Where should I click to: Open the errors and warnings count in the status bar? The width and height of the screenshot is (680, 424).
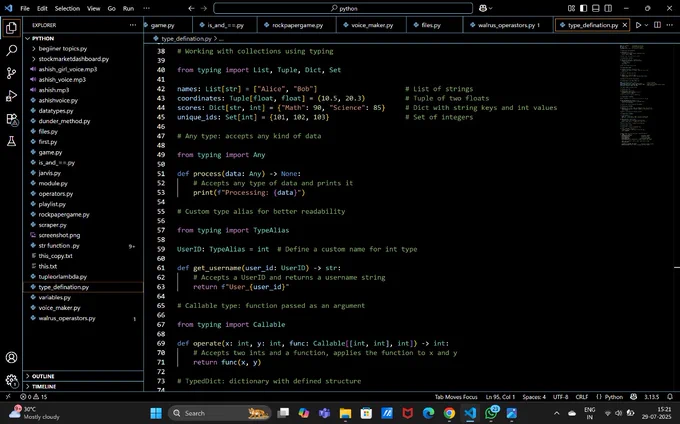coord(34,397)
